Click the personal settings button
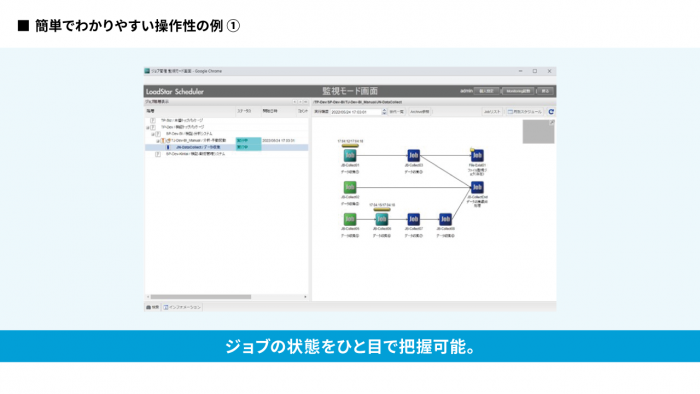The width and height of the screenshot is (700, 394). point(486,91)
